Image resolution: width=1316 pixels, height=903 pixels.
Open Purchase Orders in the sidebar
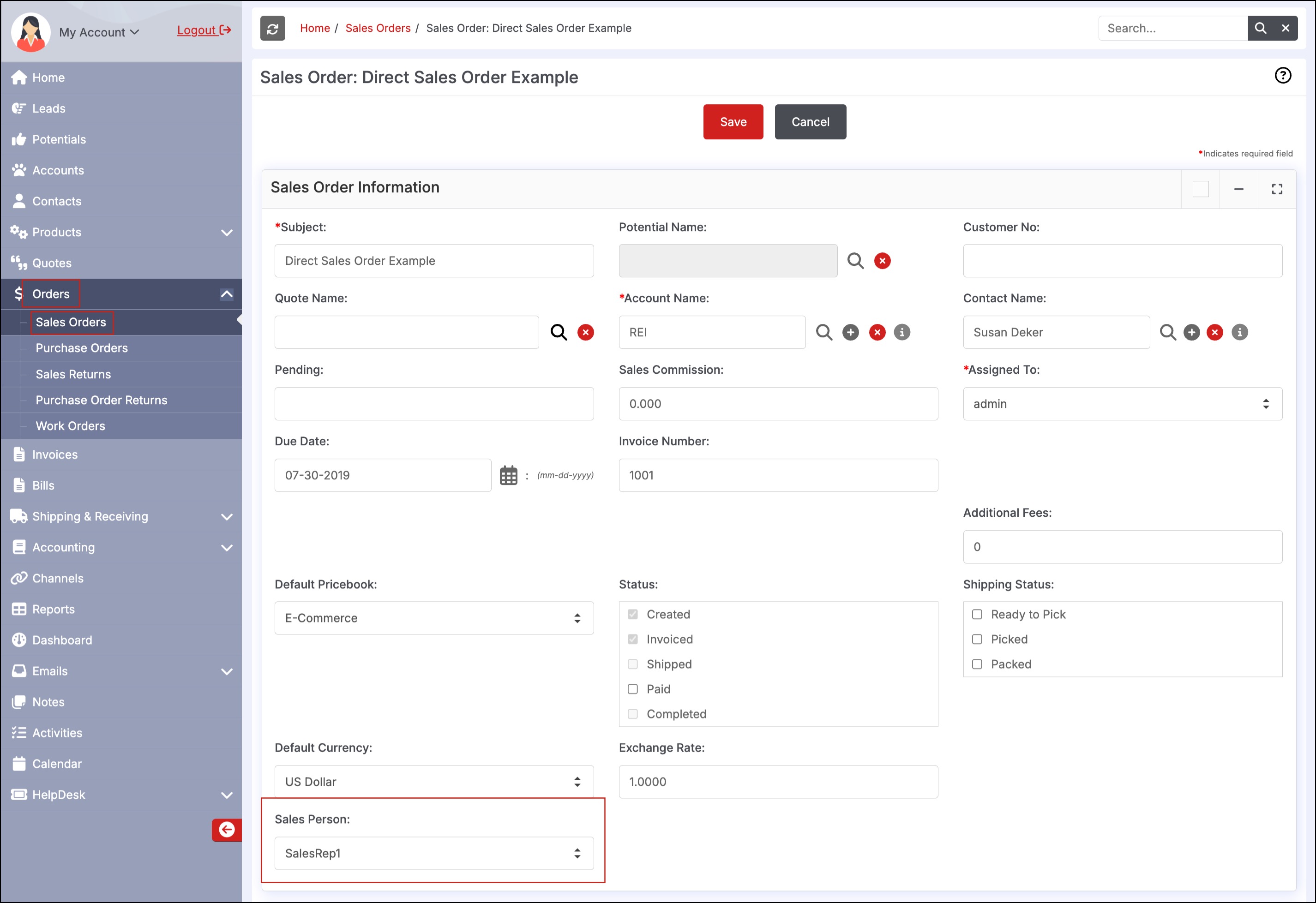pyautogui.click(x=82, y=348)
